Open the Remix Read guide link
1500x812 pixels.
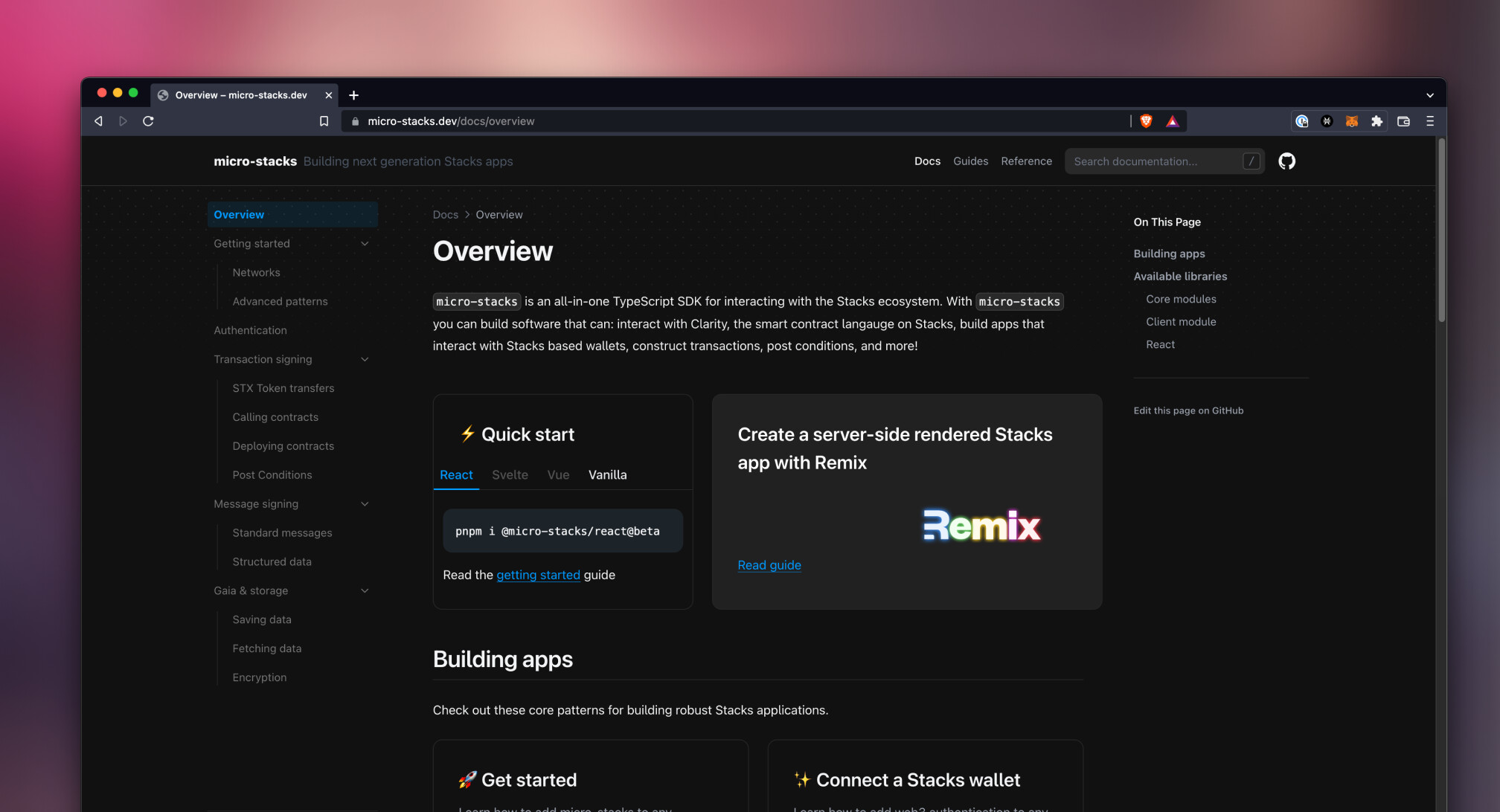(x=769, y=565)
